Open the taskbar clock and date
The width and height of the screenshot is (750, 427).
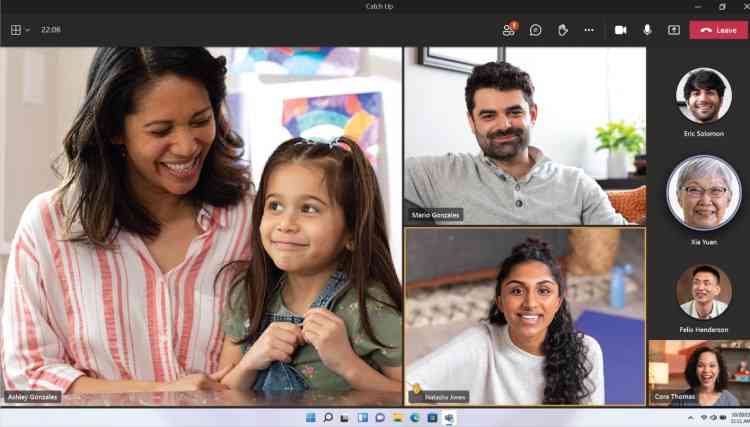(740, 418)
